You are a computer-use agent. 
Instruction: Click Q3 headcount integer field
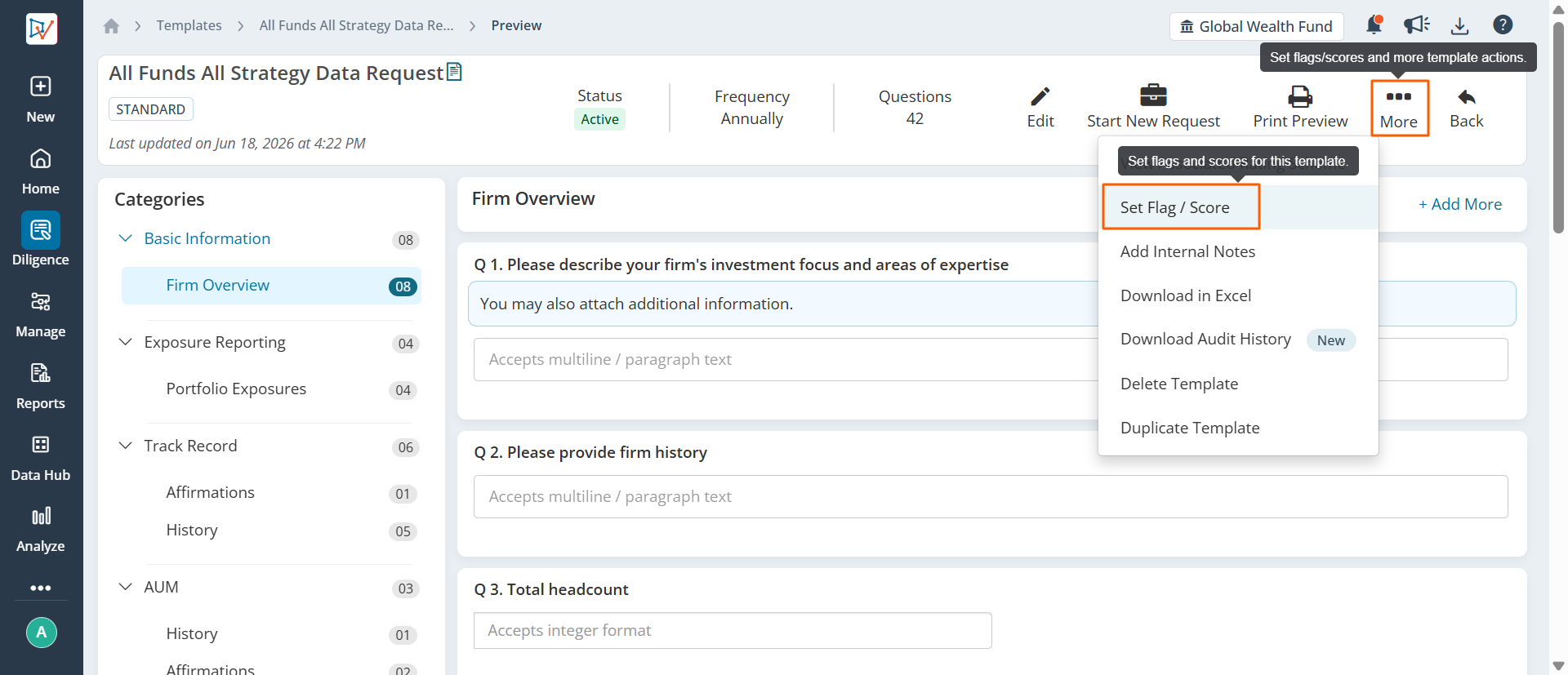point(733,630)
